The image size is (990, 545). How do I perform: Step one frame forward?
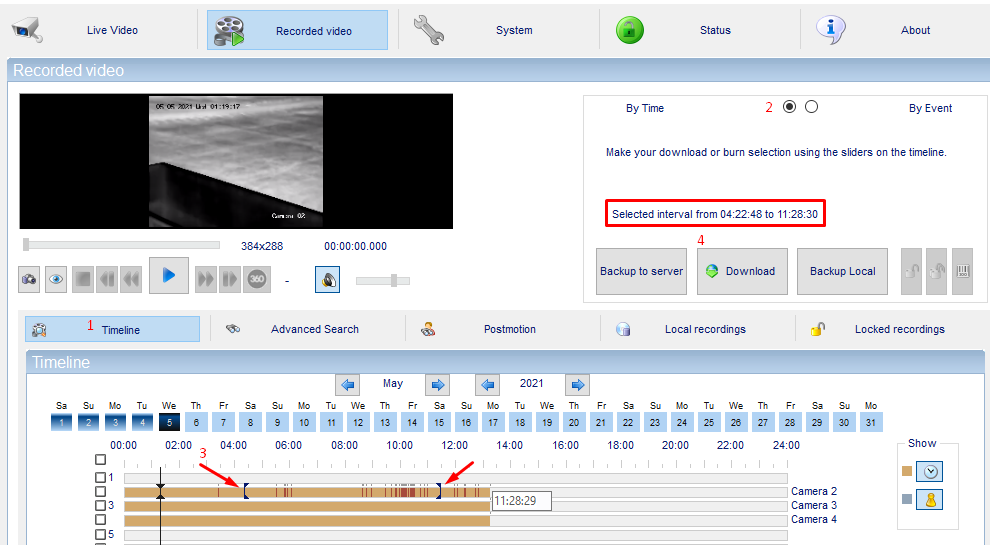pos(230,279)
